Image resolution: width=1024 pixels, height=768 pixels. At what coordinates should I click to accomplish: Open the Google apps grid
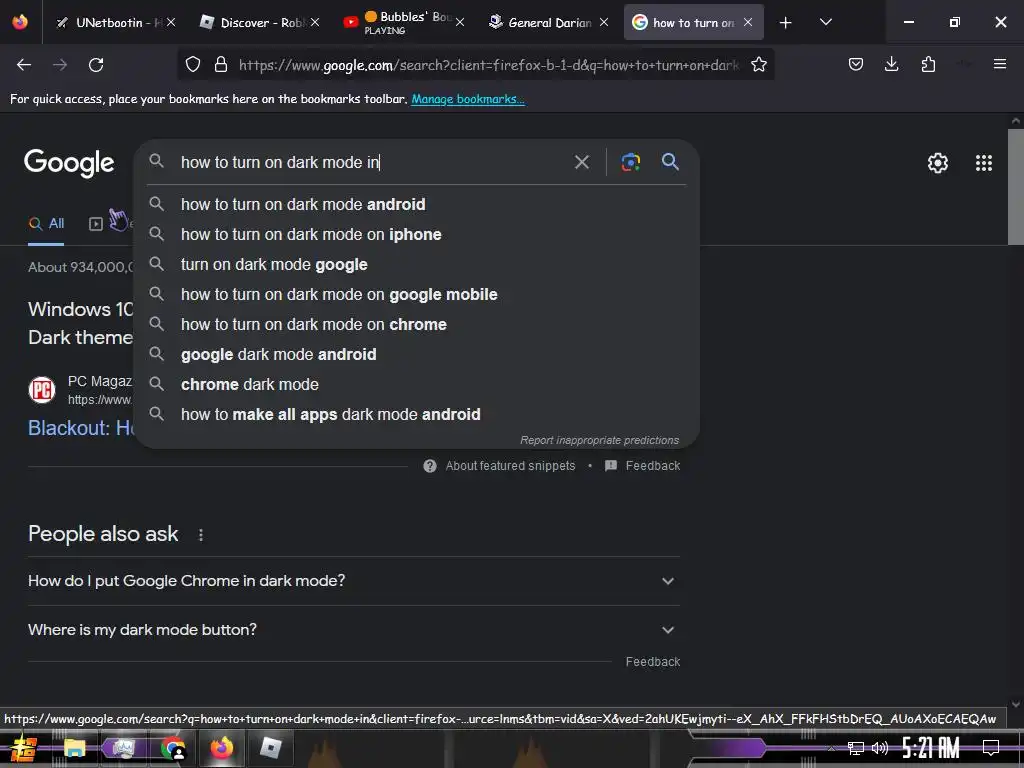pyautogui.click(x=984, y=163)
